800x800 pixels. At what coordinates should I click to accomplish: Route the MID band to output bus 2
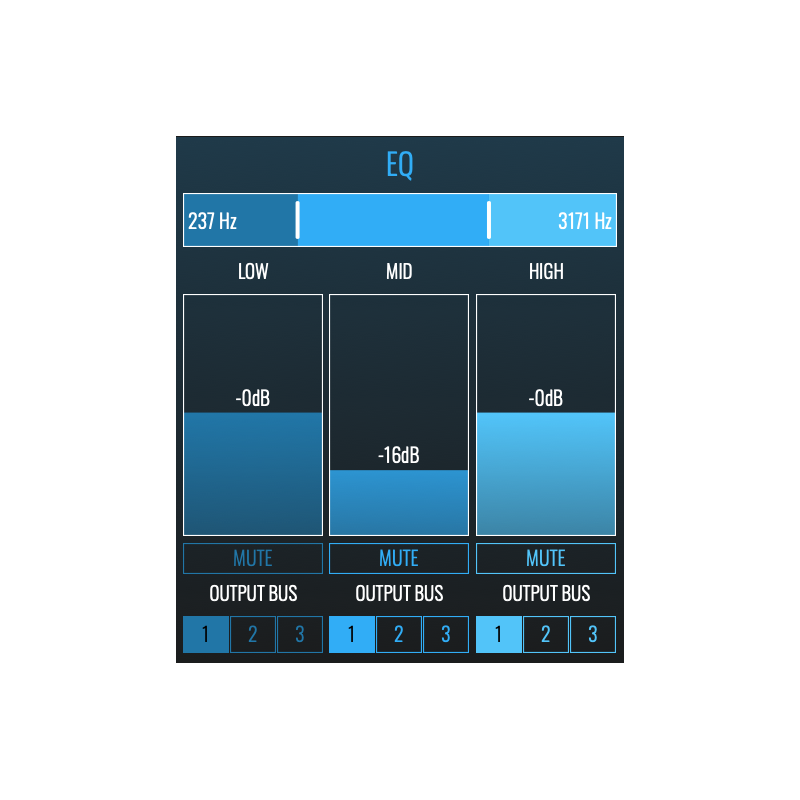click(399, 634)
